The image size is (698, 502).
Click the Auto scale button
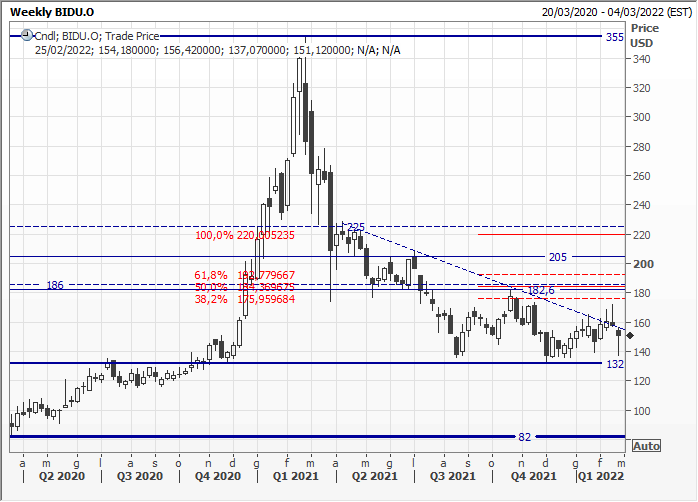point(647,446)
